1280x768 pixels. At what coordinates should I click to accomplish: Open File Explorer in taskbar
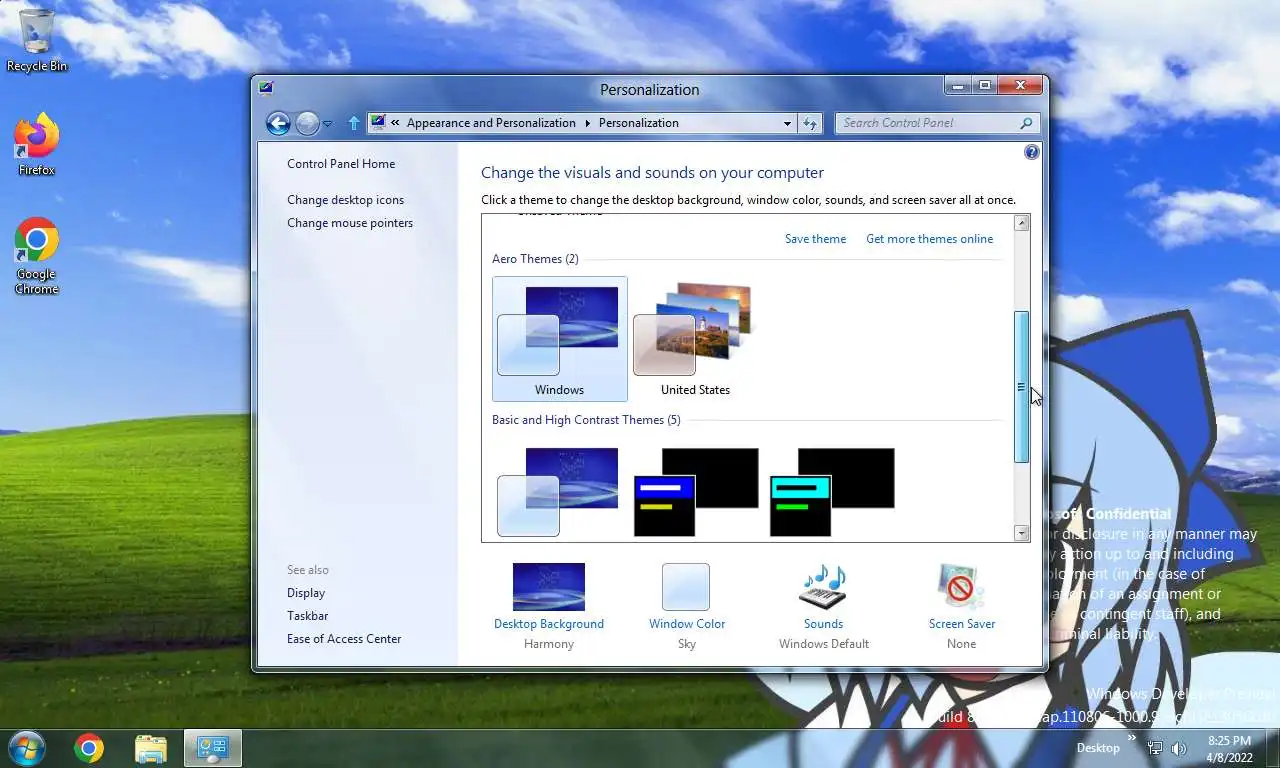pos(151,748)
